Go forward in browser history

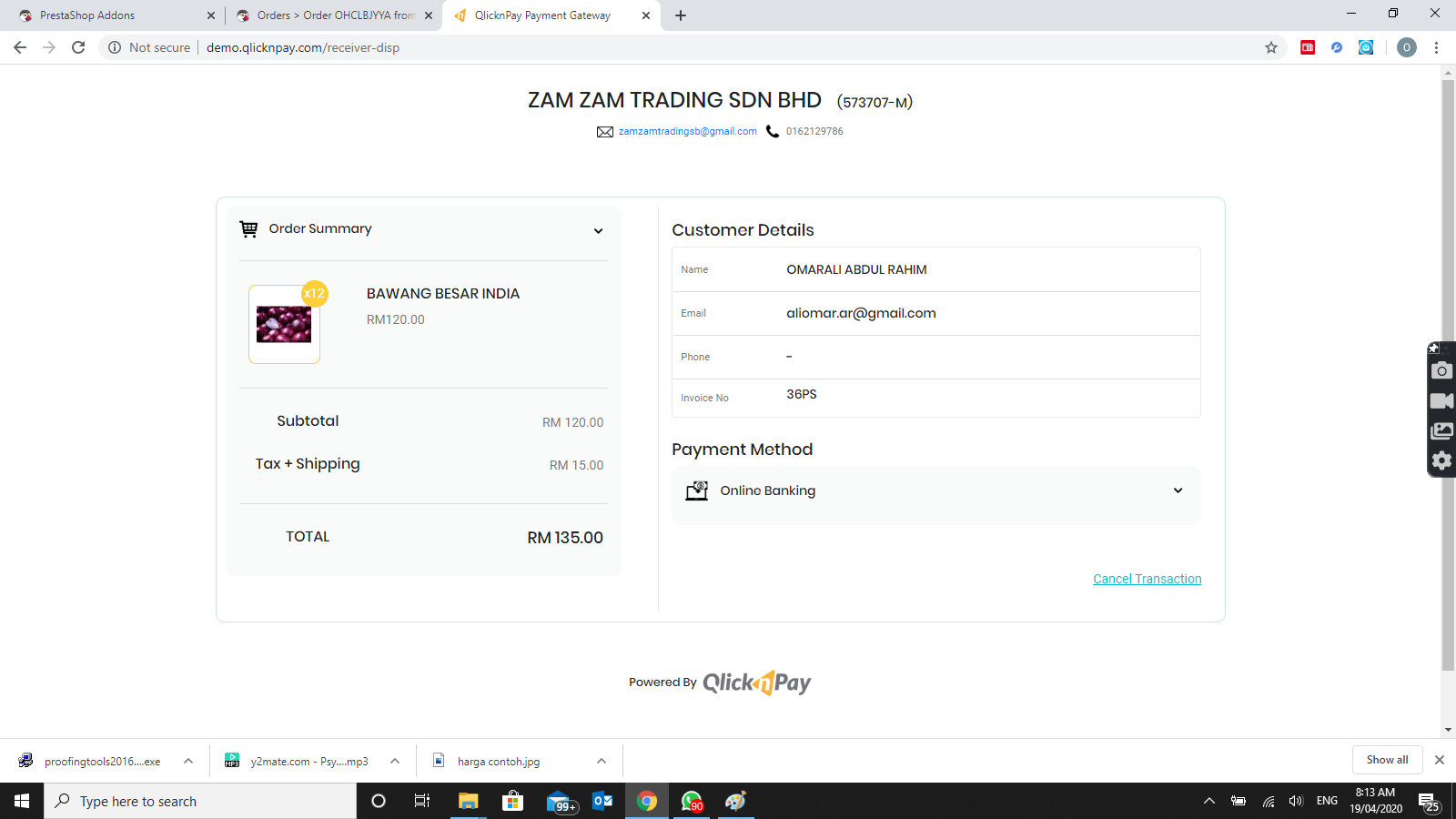tap(49, 47)
